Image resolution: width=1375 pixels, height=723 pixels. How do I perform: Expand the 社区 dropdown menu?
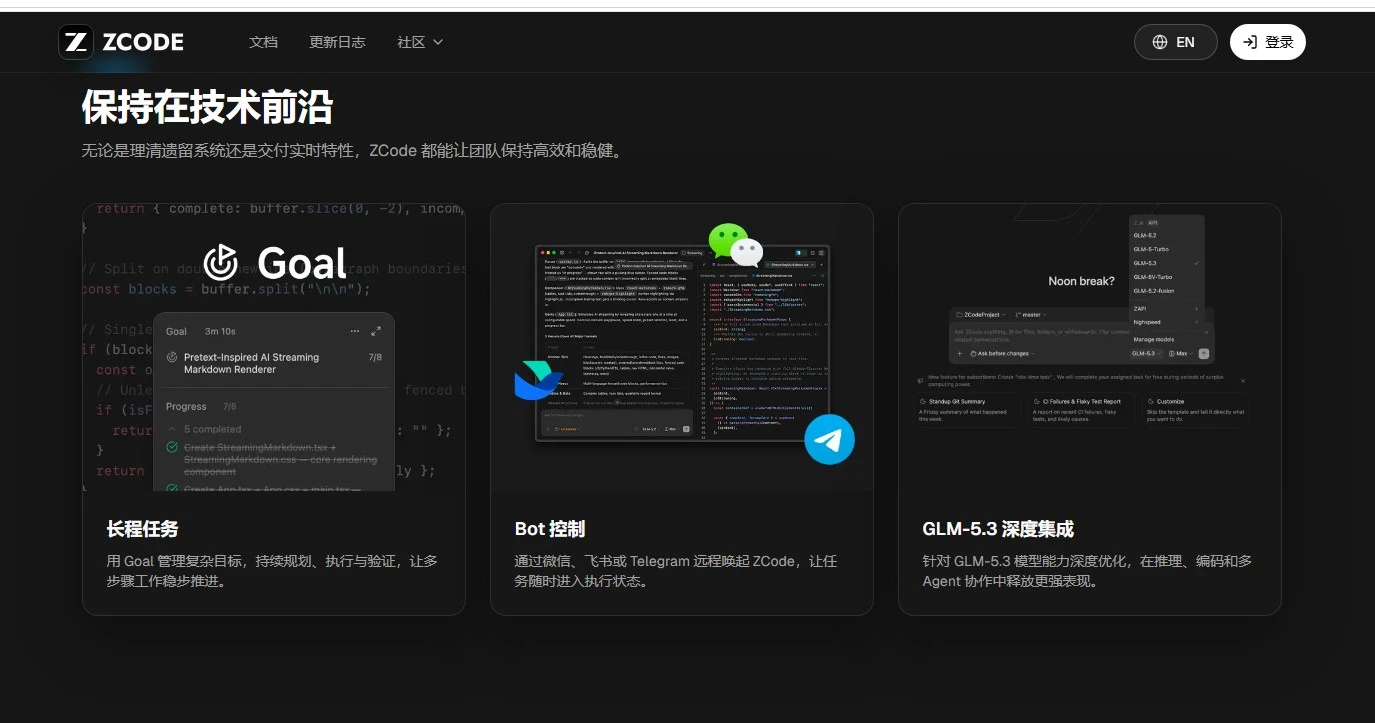click(x=420, y=42)
